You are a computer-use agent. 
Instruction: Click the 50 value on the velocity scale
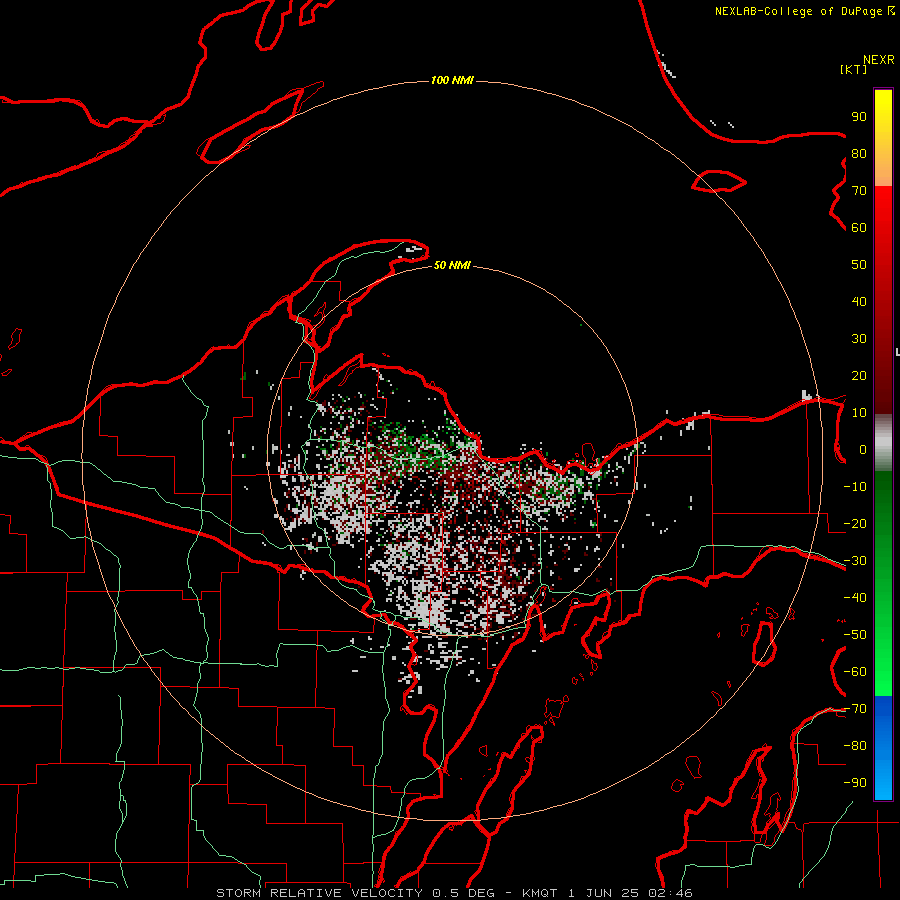[859, 265]
